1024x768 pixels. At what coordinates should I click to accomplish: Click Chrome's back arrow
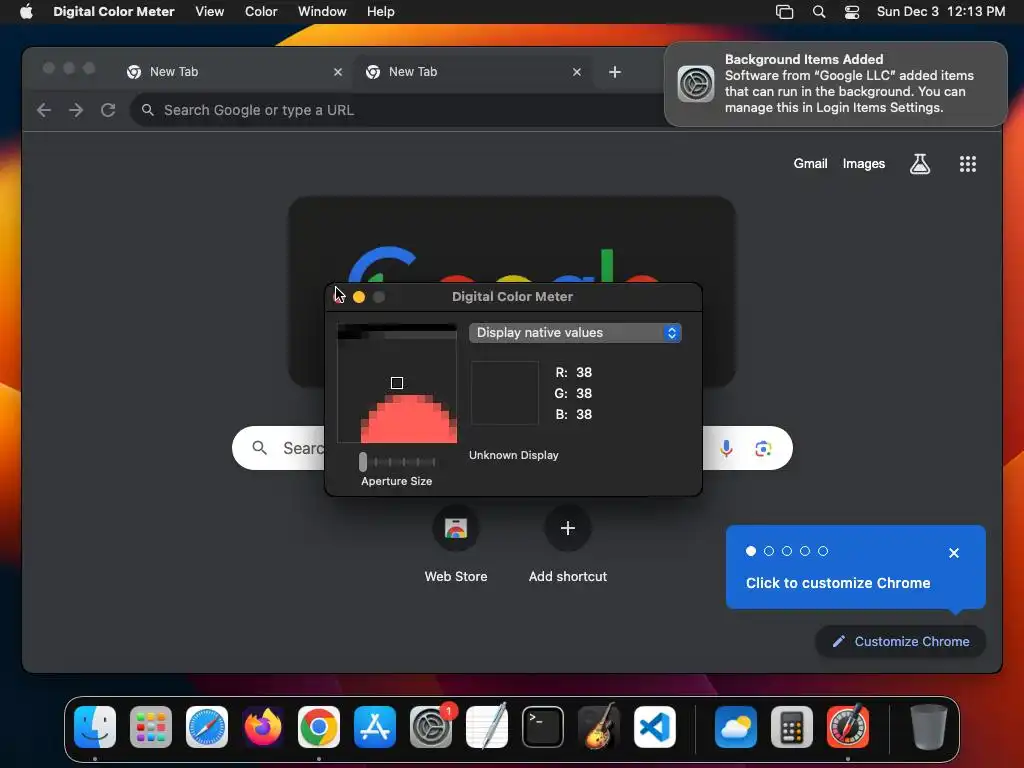44,110
